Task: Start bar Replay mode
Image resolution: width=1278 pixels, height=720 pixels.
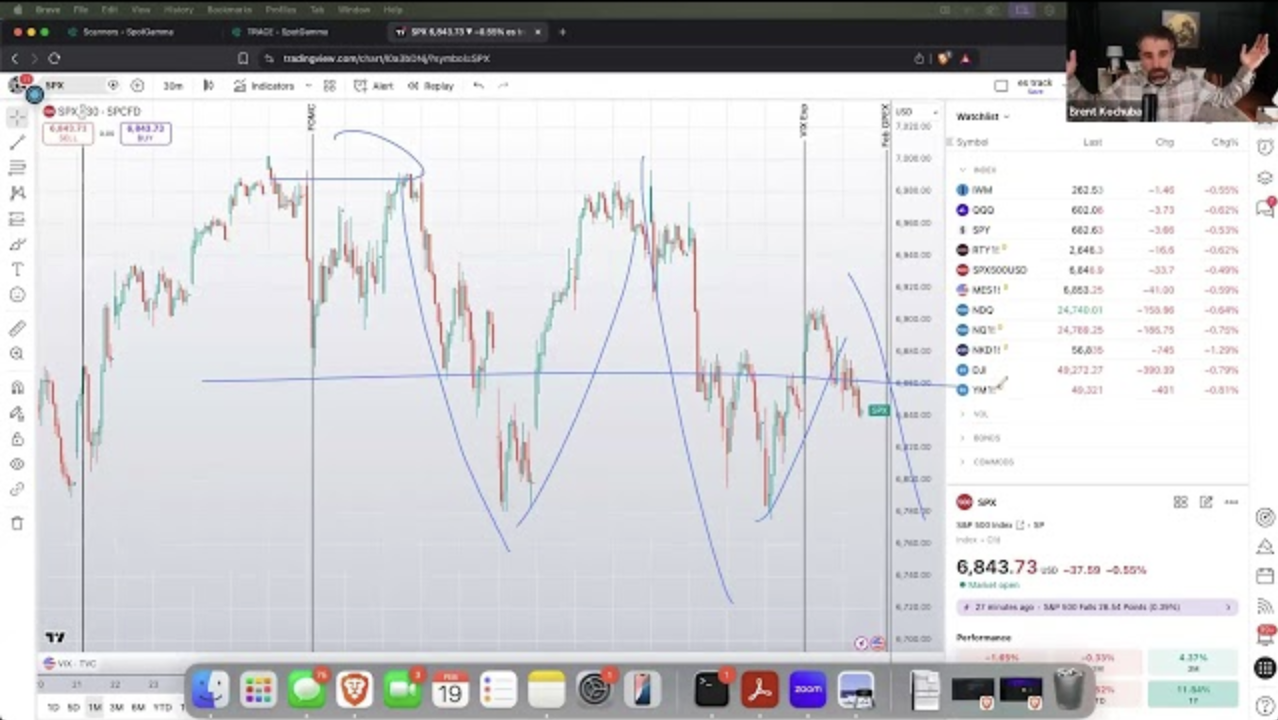Action: (429, 86)
